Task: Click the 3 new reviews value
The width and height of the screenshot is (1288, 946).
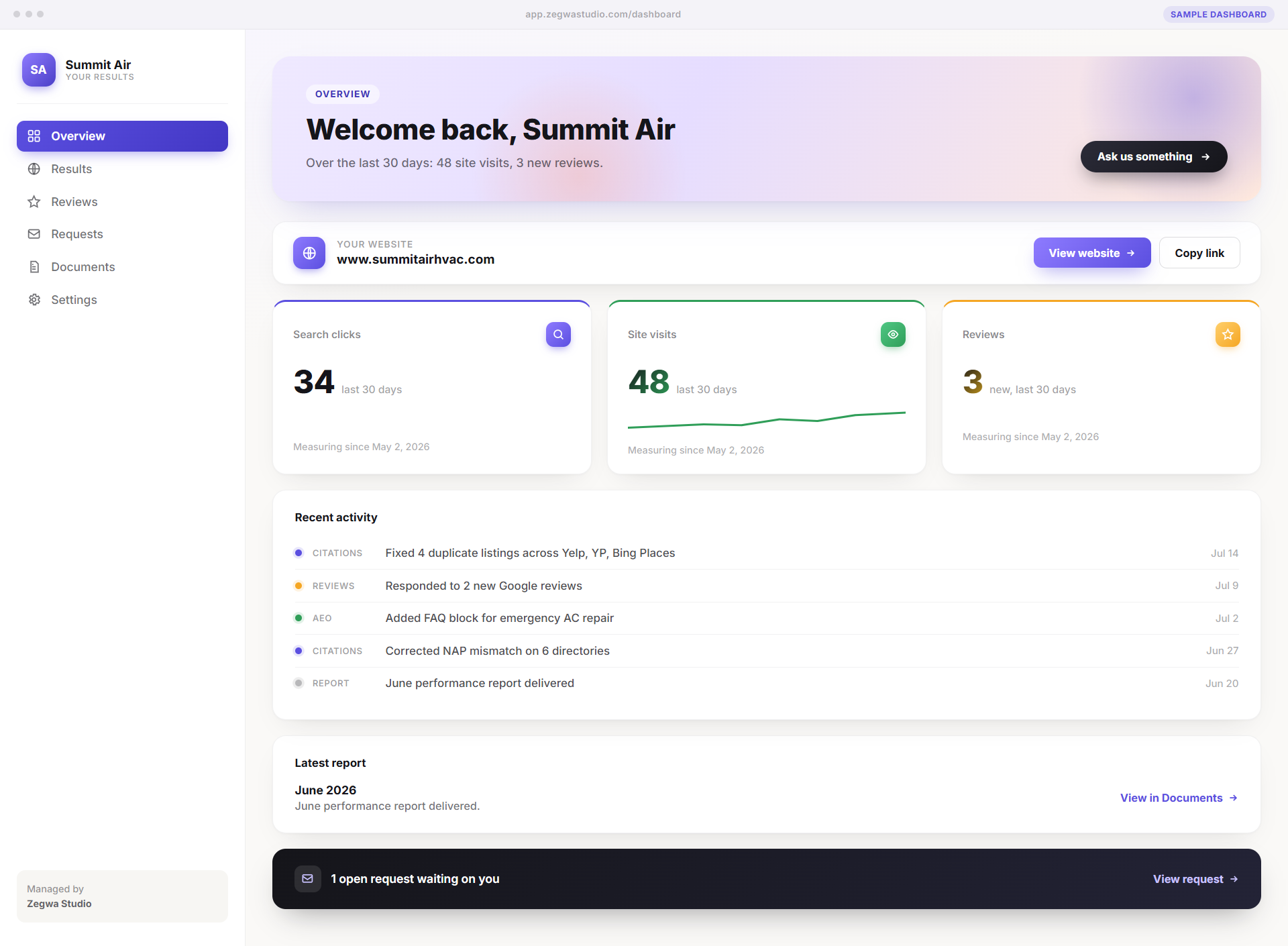Action: 973,382
